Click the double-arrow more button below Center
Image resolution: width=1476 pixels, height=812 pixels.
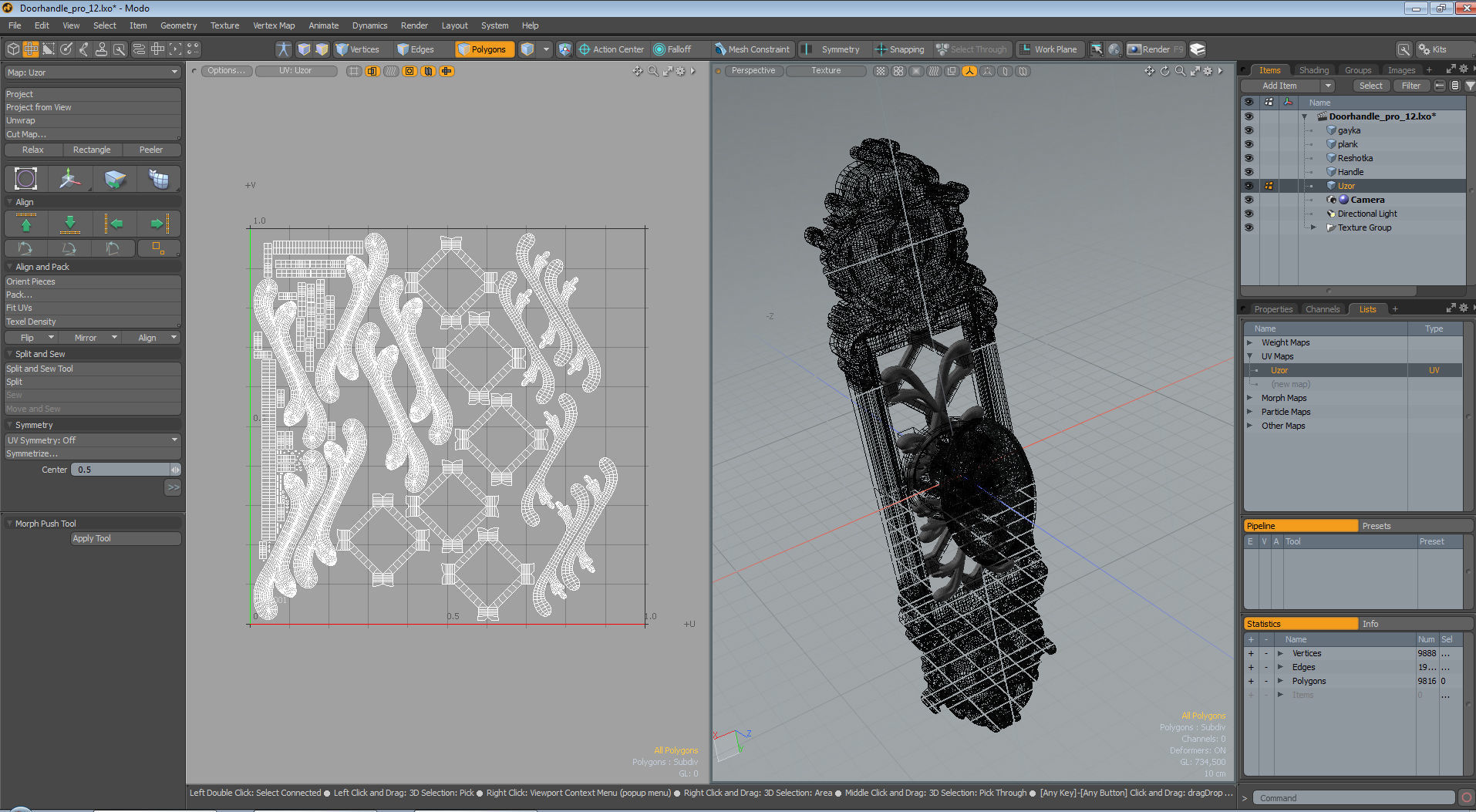click(174, 487)
